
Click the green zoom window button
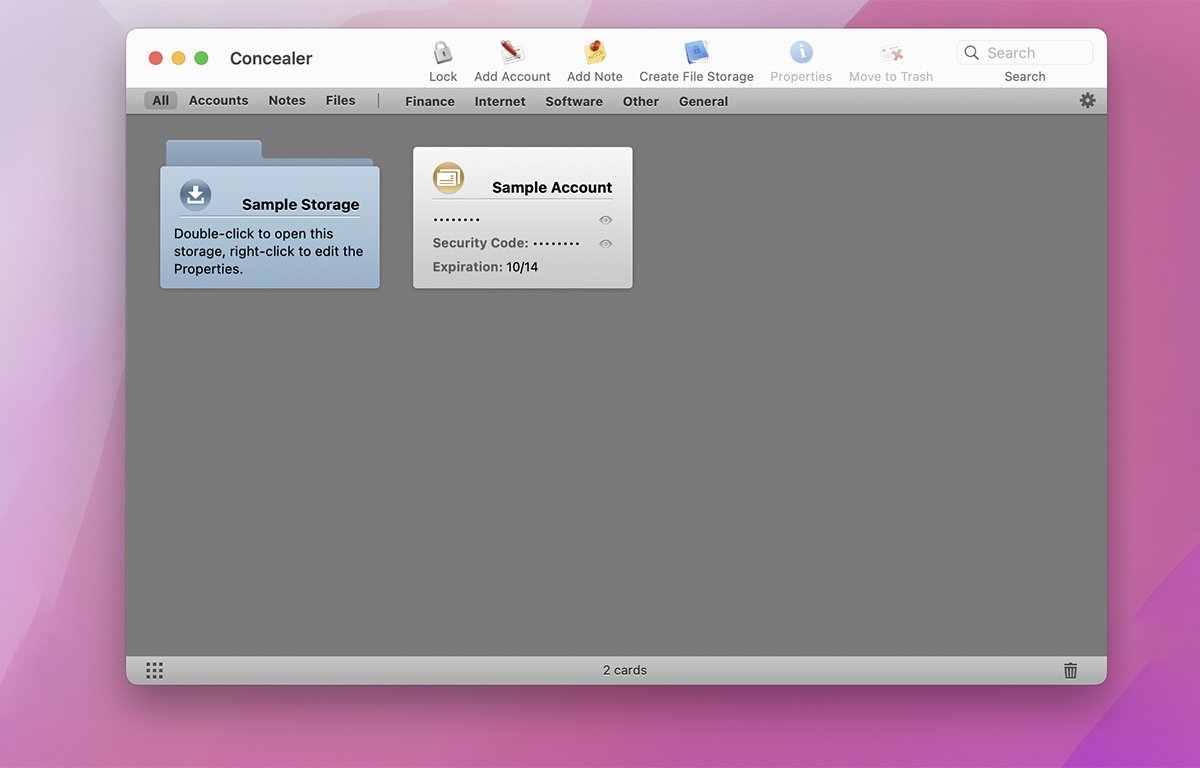pyautogui.click(x=201, y=58)
